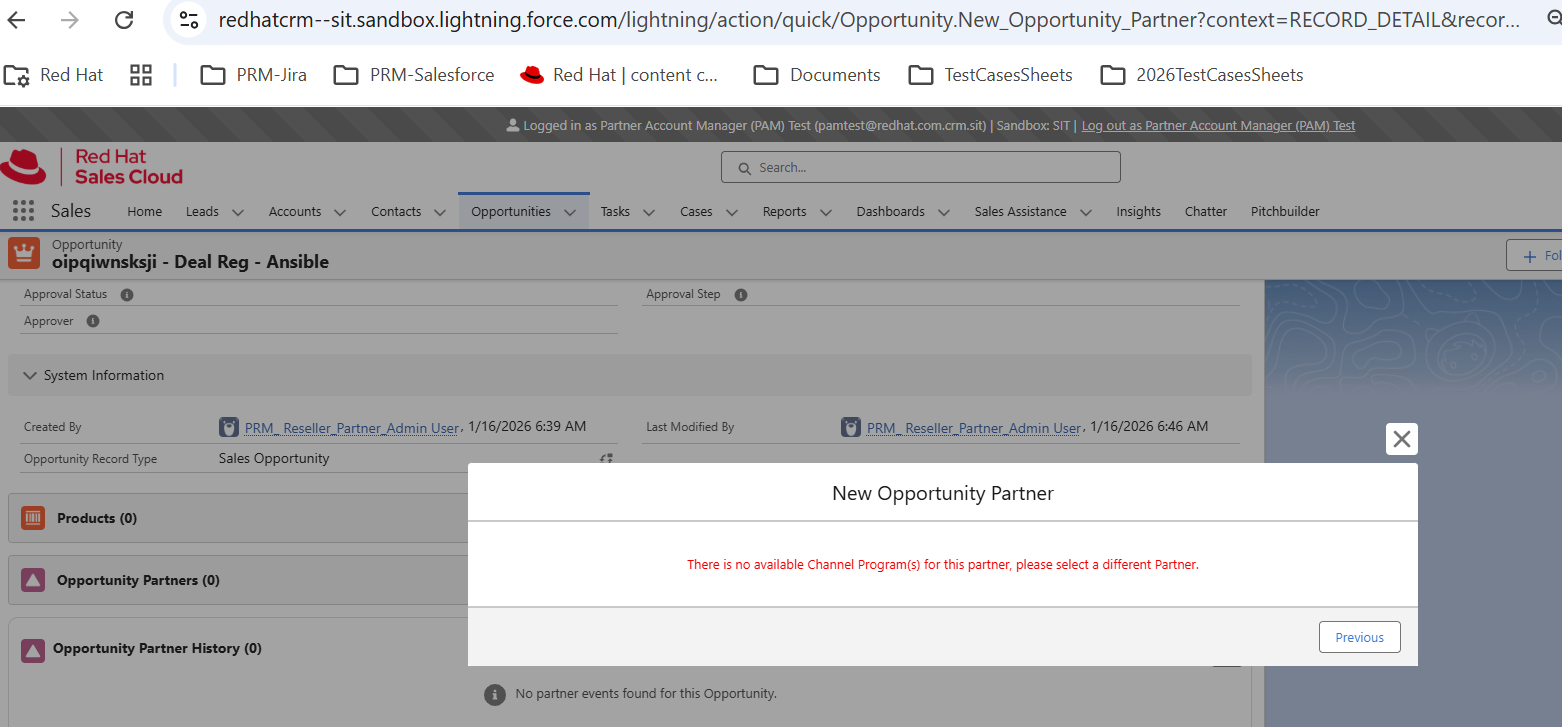Click the channel program error message text

pyautogui.click(x=943, y=565)
